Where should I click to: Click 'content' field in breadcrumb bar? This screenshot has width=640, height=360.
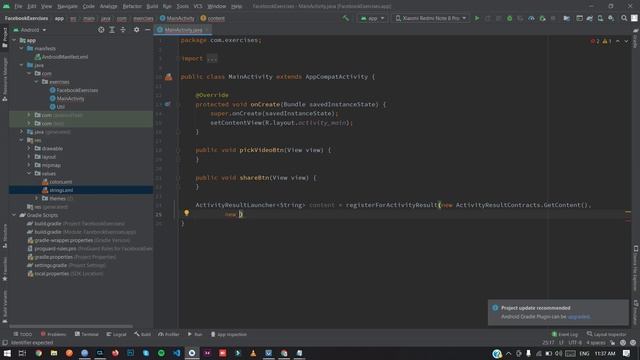[x=213, y=18]
